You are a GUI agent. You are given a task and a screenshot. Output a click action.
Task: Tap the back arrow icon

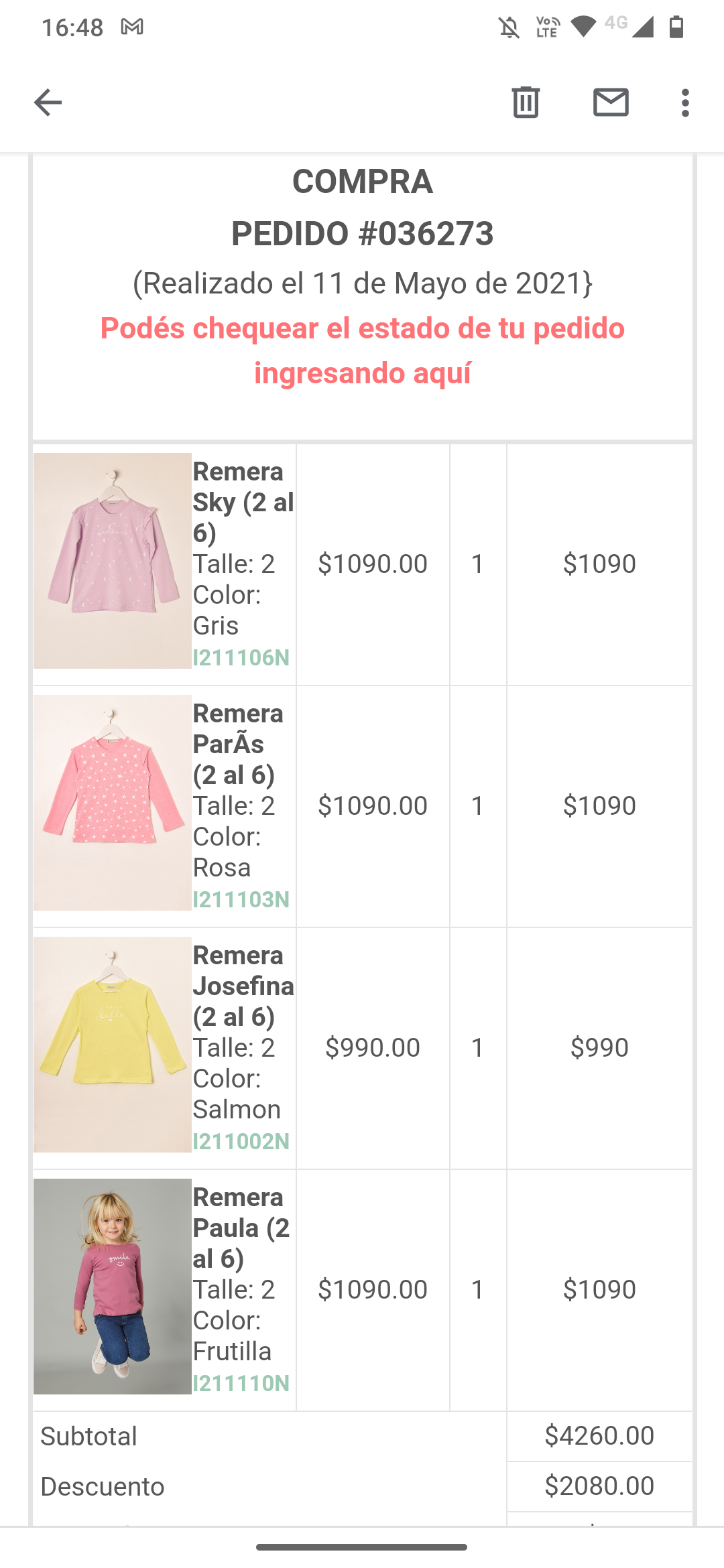(48, 103)
